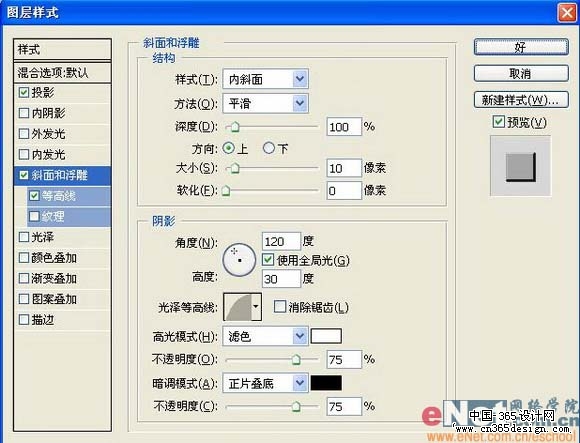
Task: Expand the gloss contour picker arrow
Action: [x=256, y=307]
